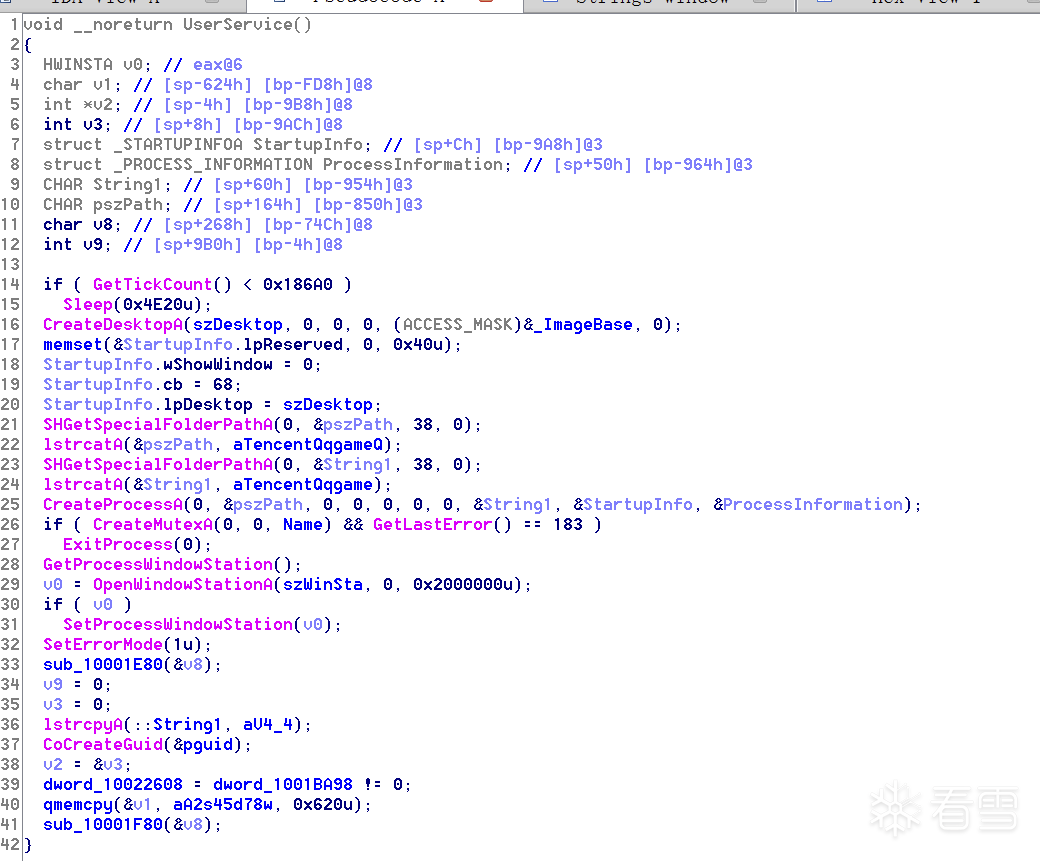Click the Sleep function call
This screenshot has height=861, width=1040.
(88, 304)
